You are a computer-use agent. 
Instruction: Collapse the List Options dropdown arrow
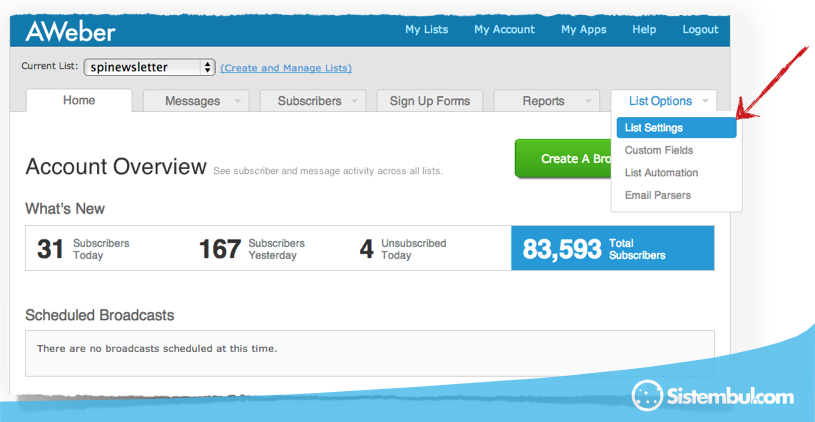point(705,101)
